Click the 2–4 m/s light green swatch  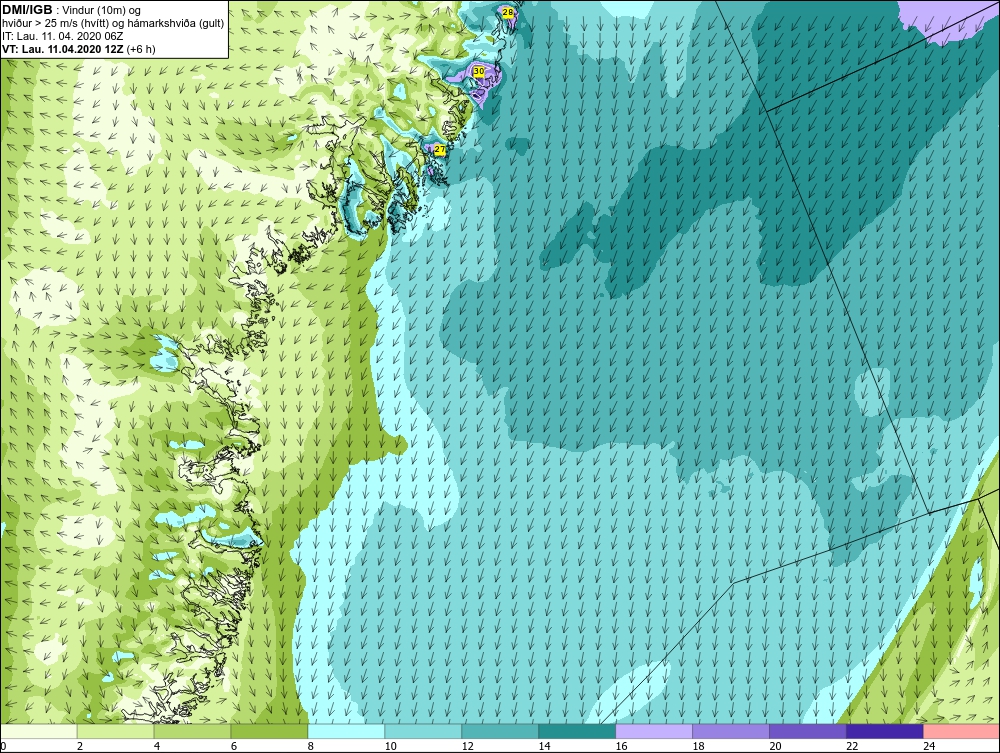point(115,731)
